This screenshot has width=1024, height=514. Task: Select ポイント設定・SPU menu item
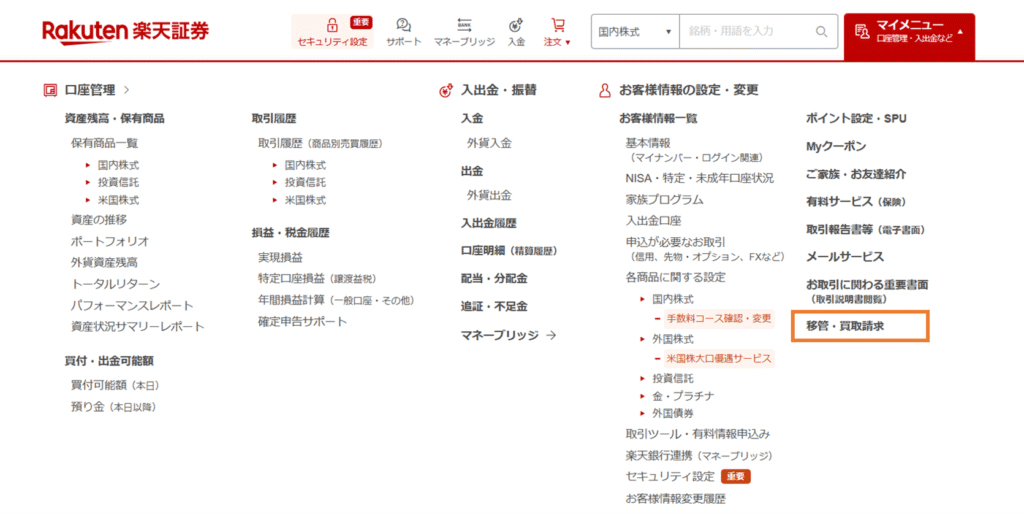[856, 118]
